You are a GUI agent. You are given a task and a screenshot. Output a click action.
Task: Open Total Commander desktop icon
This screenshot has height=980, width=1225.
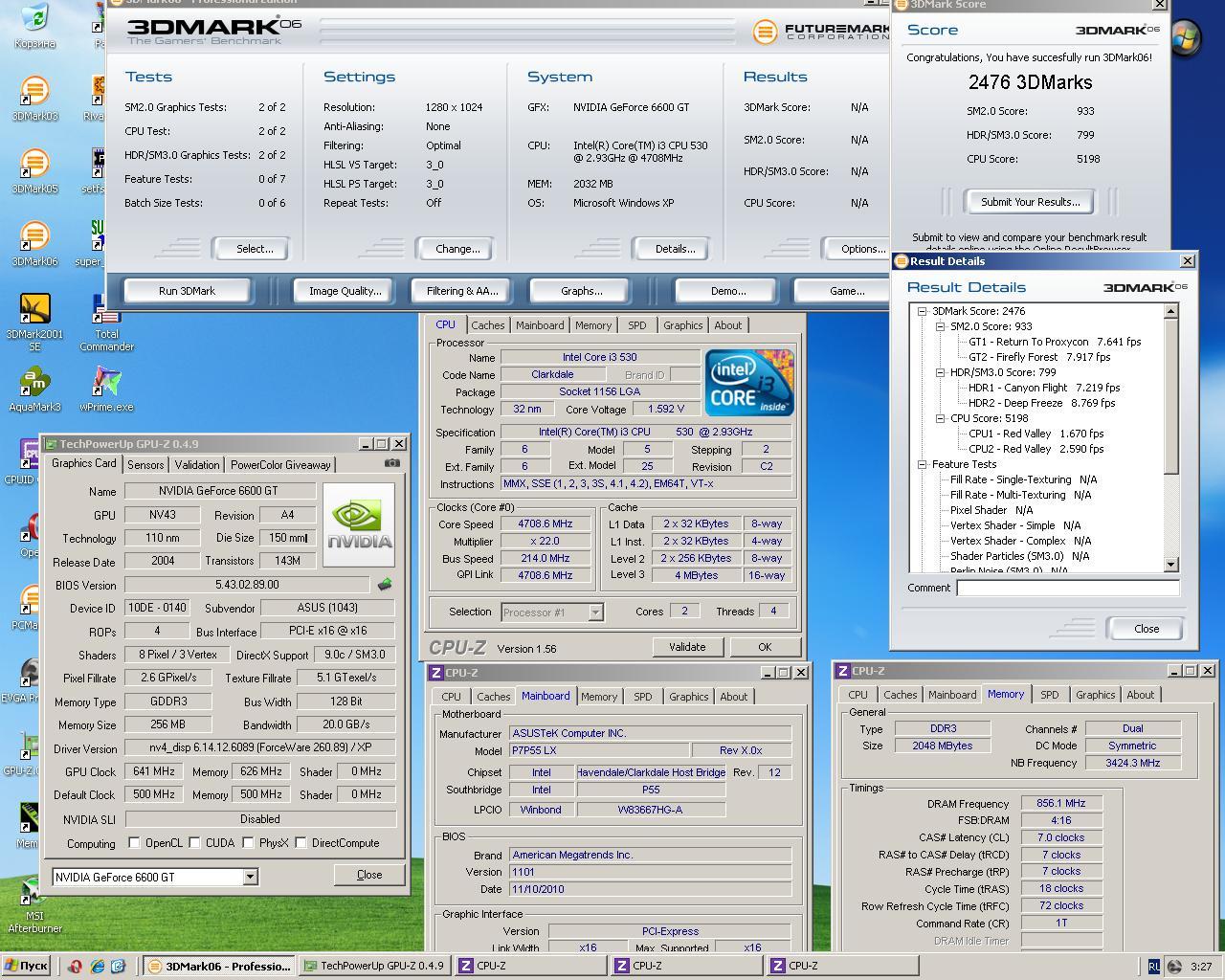point(106,322)
